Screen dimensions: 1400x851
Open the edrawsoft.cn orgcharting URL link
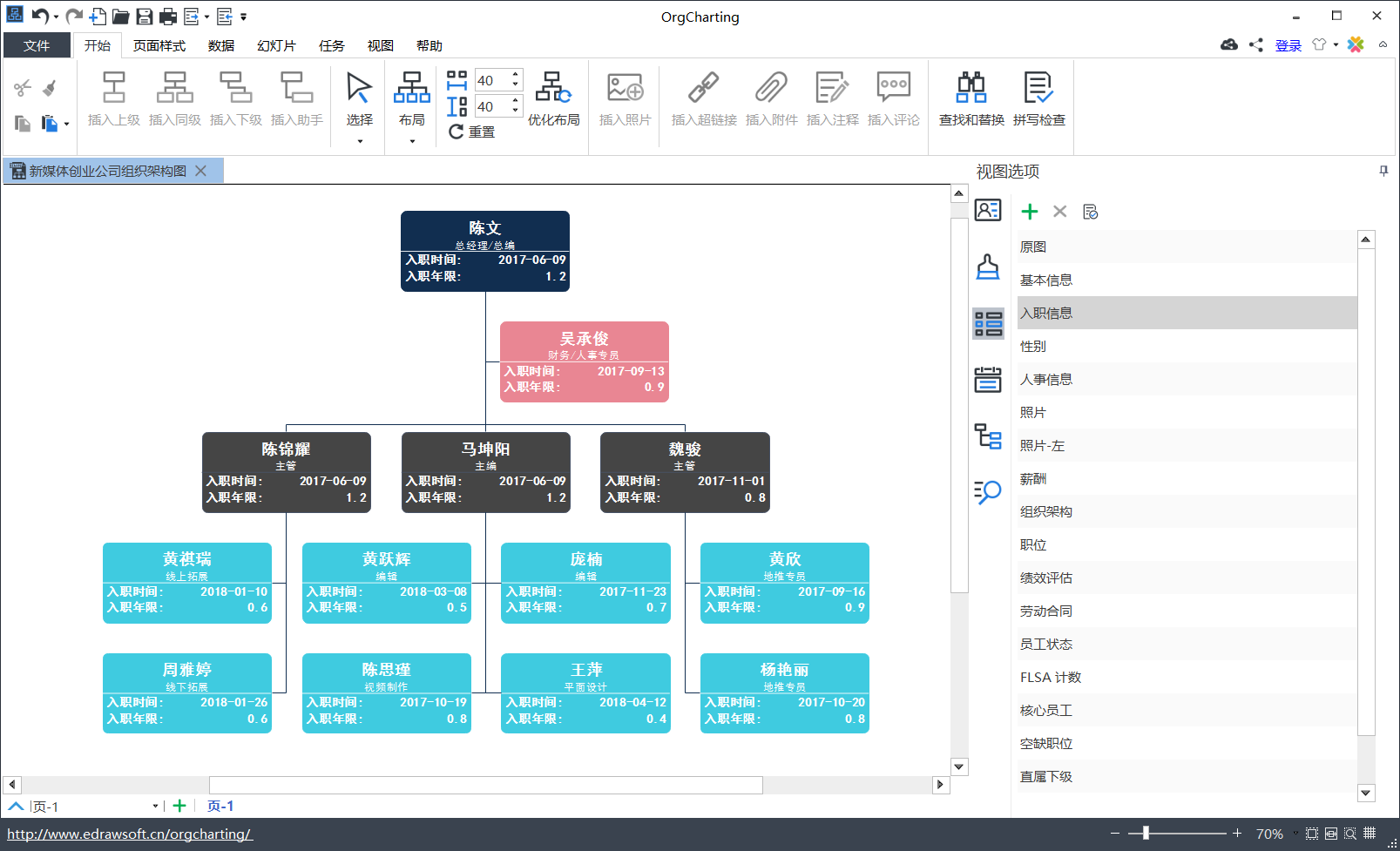(130, 834)
